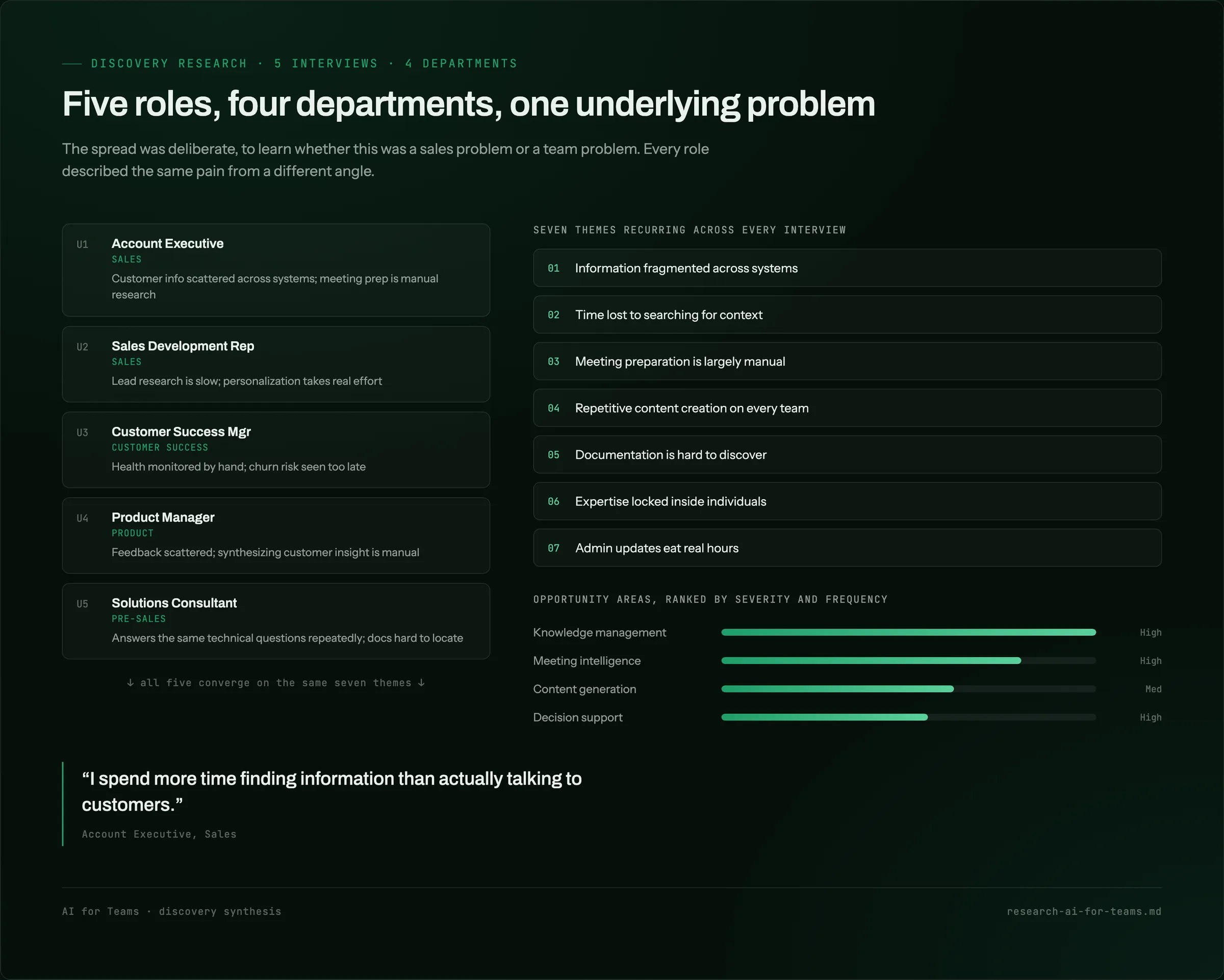Screen dimensions: 1224x980
Task: Click theme 05 Documentation is hard to discover
Action: tap(847, 454)
